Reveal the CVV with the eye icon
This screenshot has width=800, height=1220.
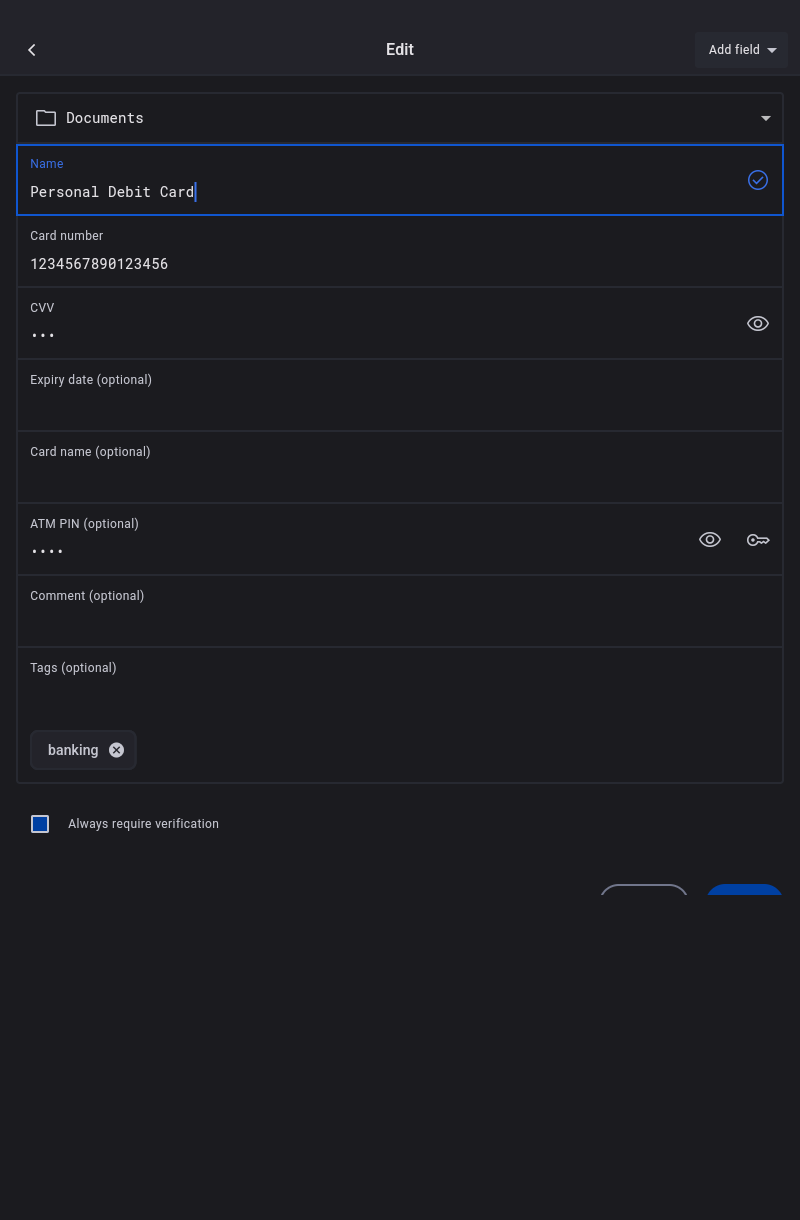[758, 323]
